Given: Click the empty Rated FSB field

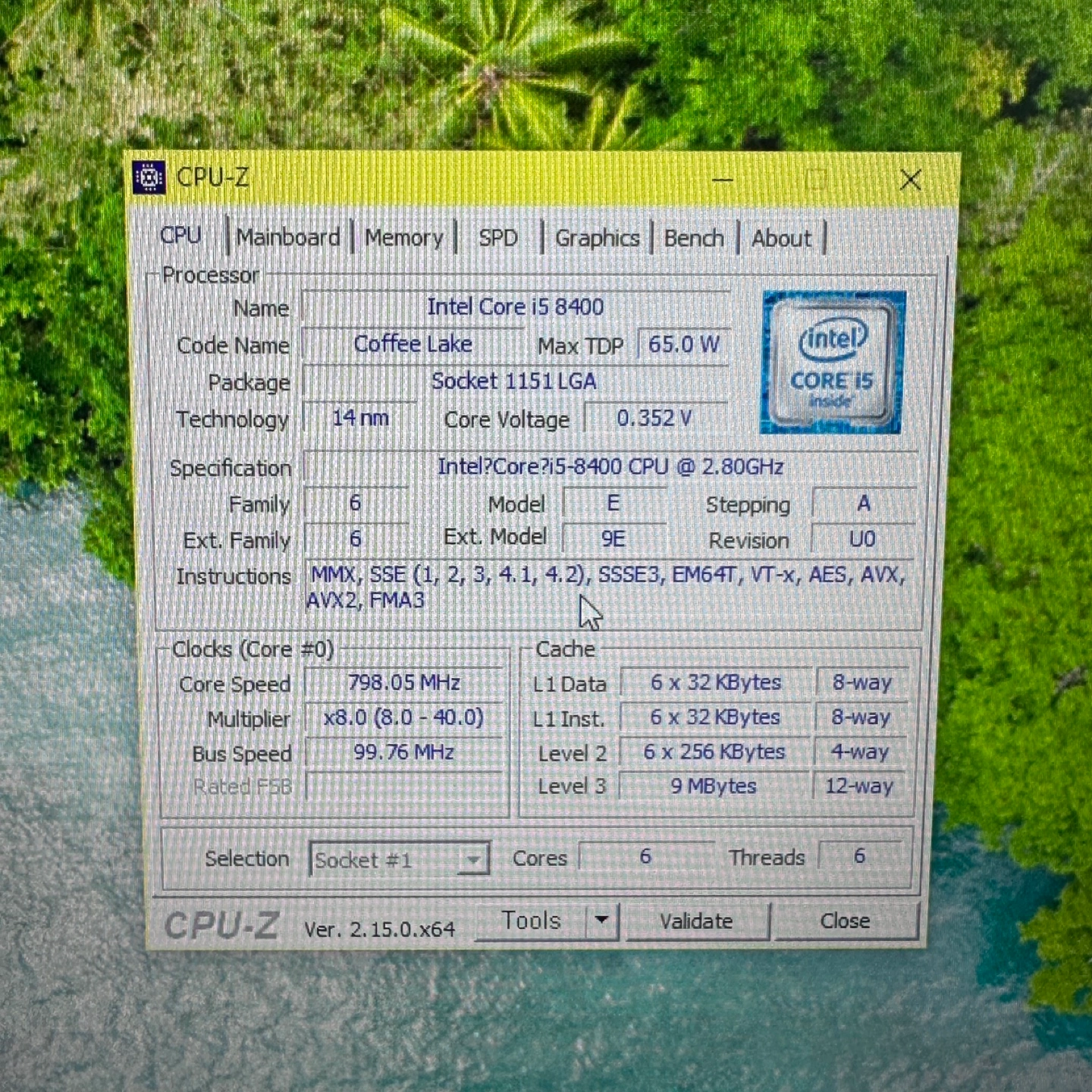Looking at the screenshot, I should click(x=403, y=786).
